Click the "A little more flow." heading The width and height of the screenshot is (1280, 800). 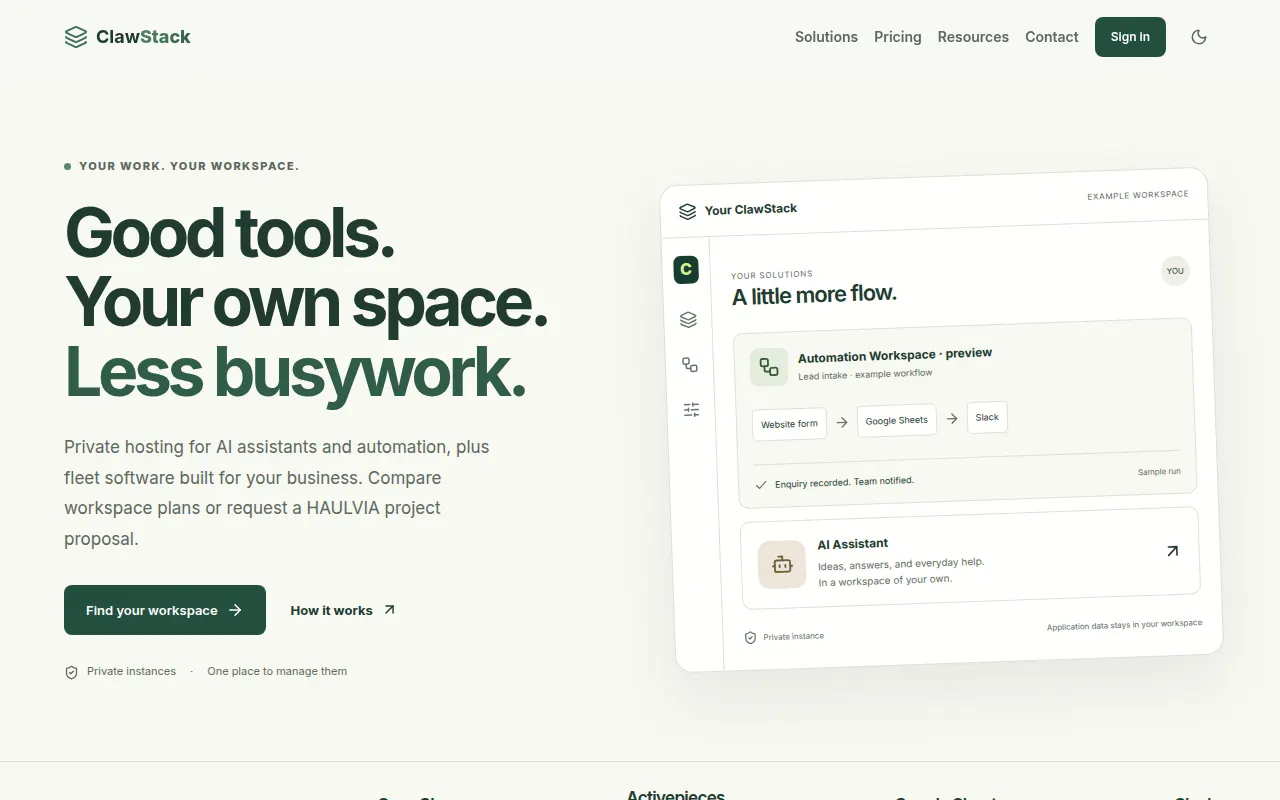click(814, 295)
